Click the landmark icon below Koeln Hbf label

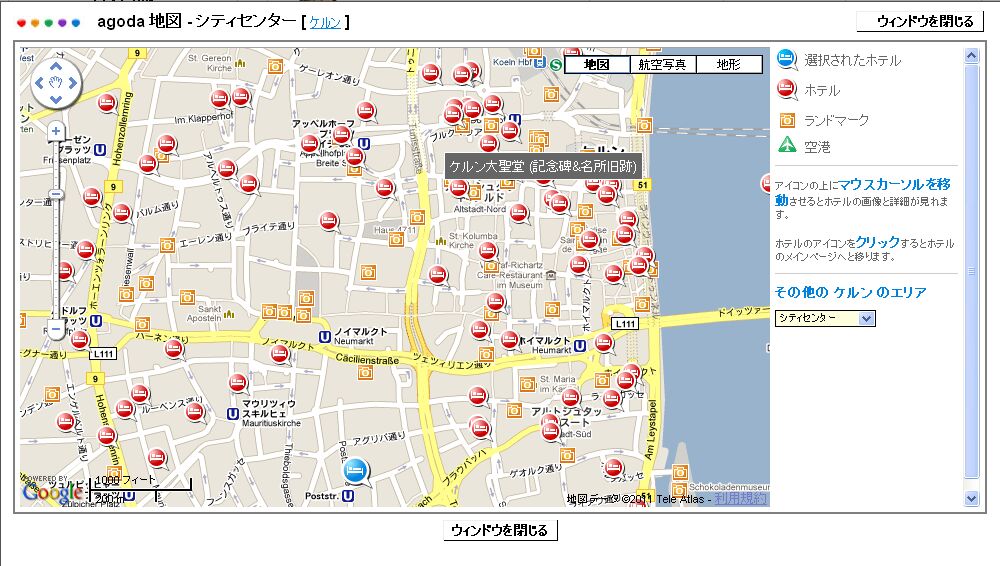click(x=552, y=95)
